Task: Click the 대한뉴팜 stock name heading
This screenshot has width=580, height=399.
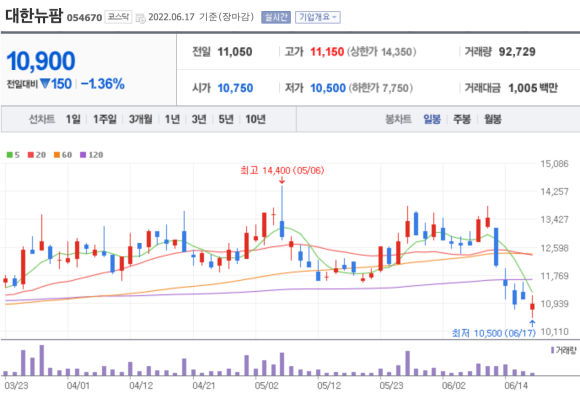Action: (x=34, y=16)
